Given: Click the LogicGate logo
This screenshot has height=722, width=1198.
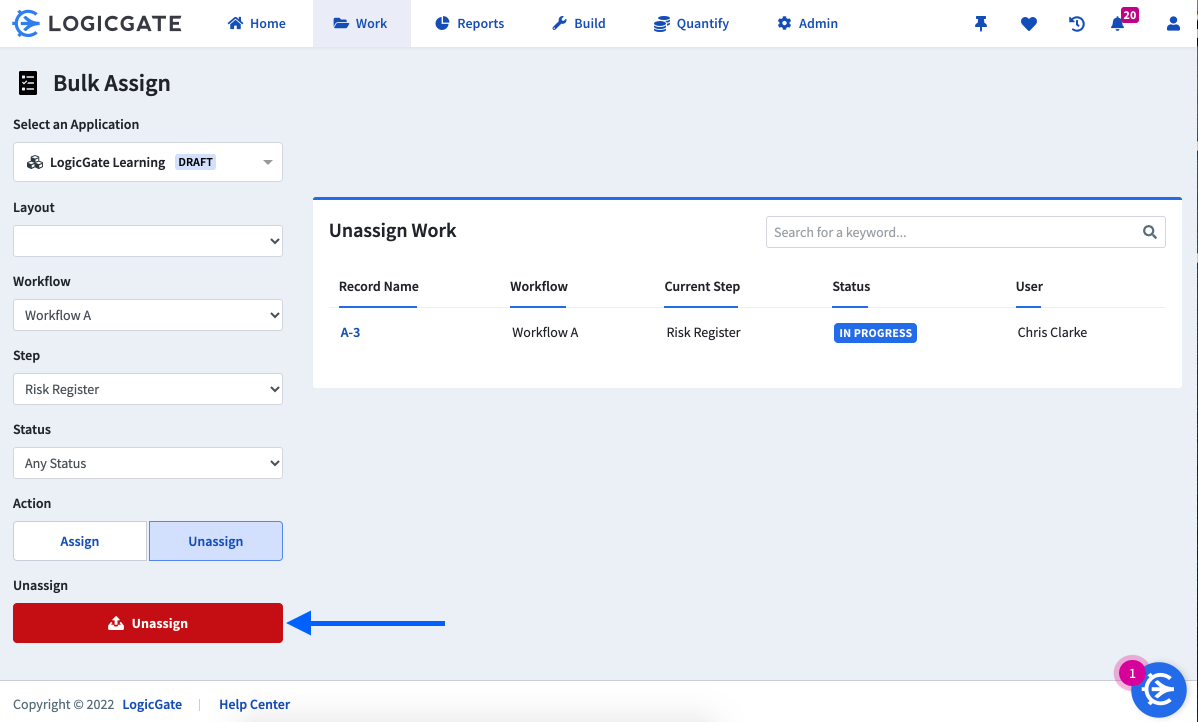Looking at the screenshot, I should [97, 24].
